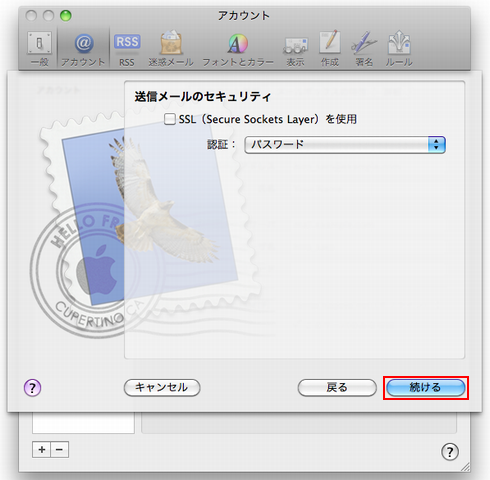Open the General (一般) preferences pane
Image resolution: width=490 pixels, height=480 pixels.
click(39, 49)
